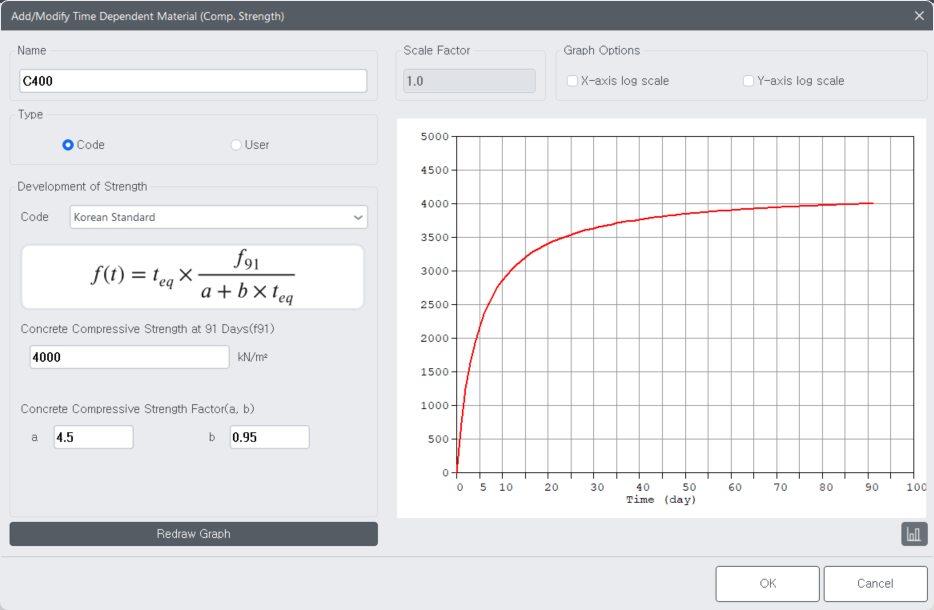Enable X-axis log scale

572,80
